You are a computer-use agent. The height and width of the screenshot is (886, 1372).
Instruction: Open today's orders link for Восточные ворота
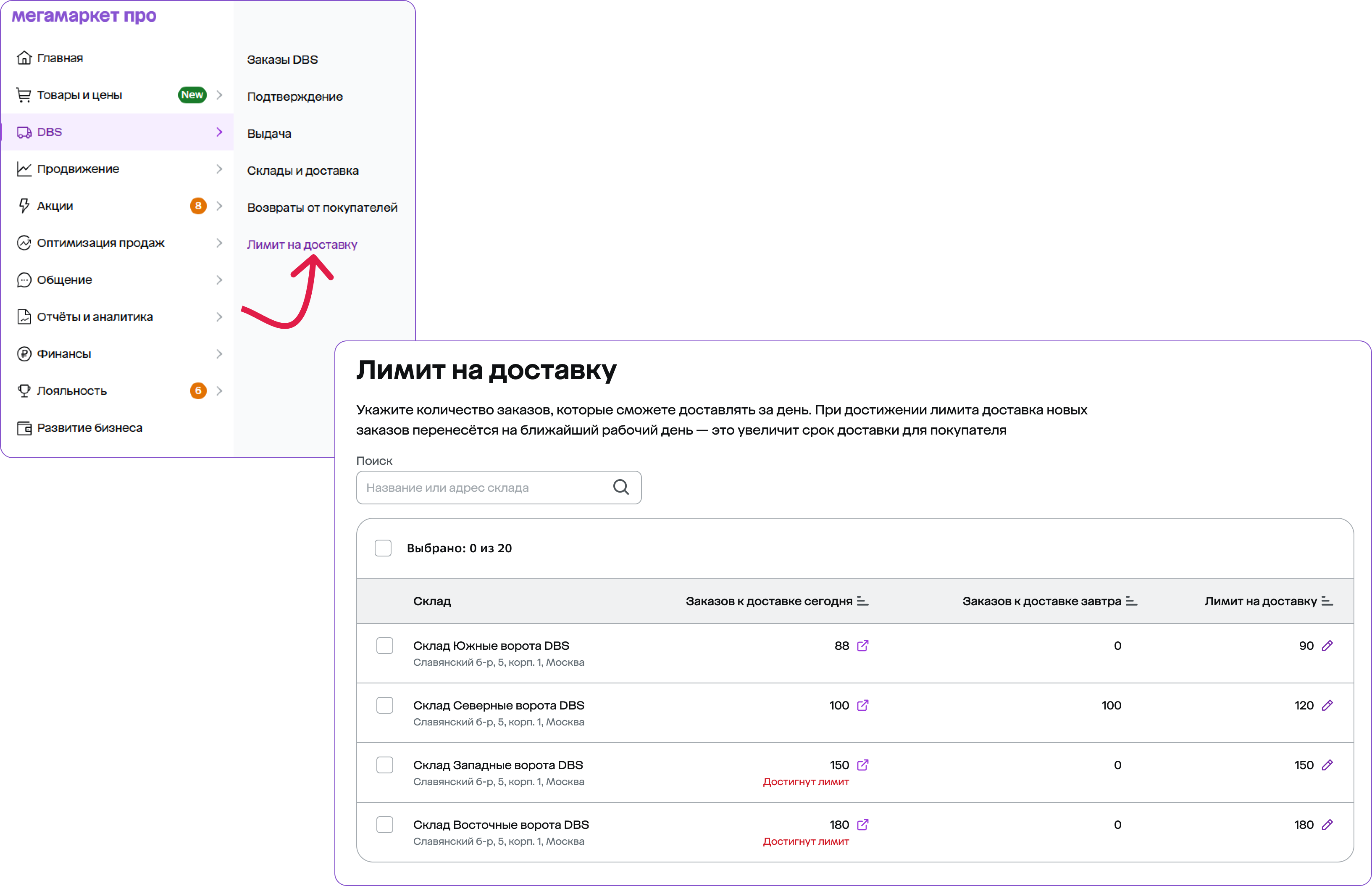point(862,825)
